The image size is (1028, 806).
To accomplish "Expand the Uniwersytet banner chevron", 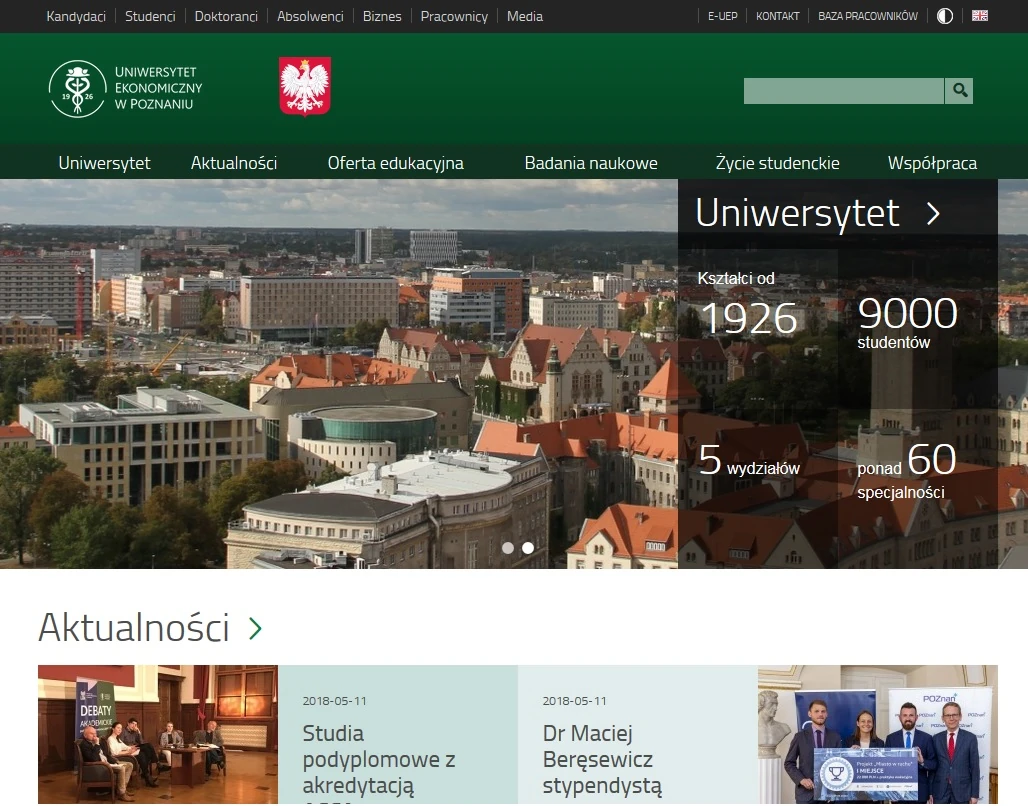I will tap(934, 213).
